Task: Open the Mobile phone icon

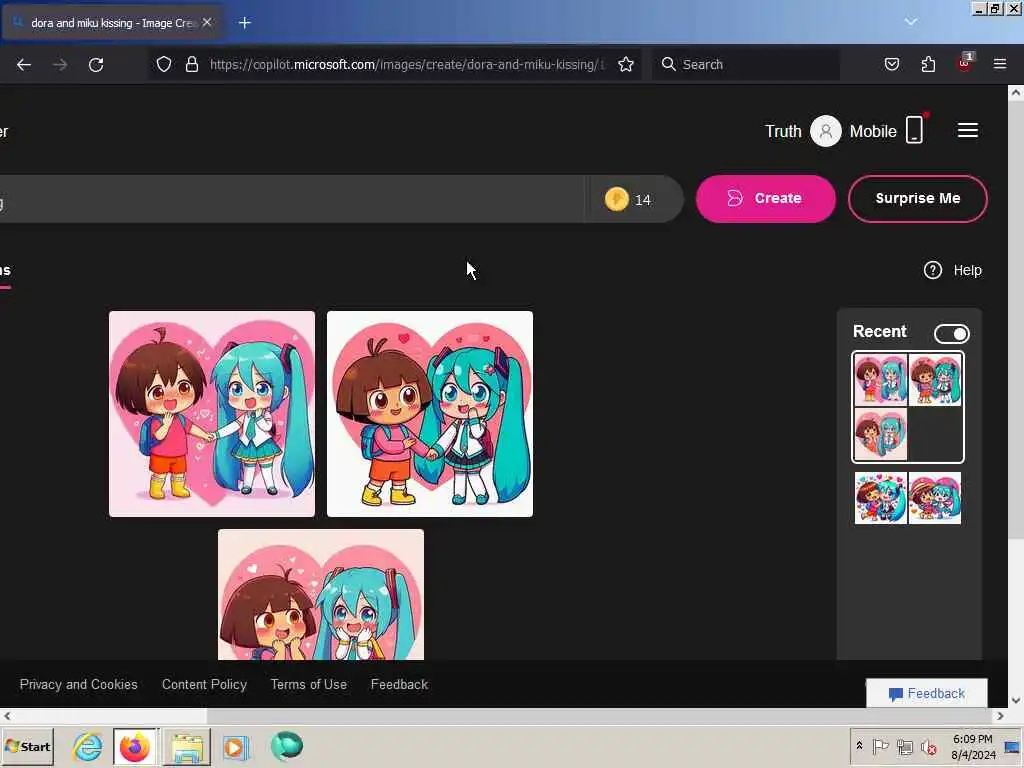Action: (915, 129)
